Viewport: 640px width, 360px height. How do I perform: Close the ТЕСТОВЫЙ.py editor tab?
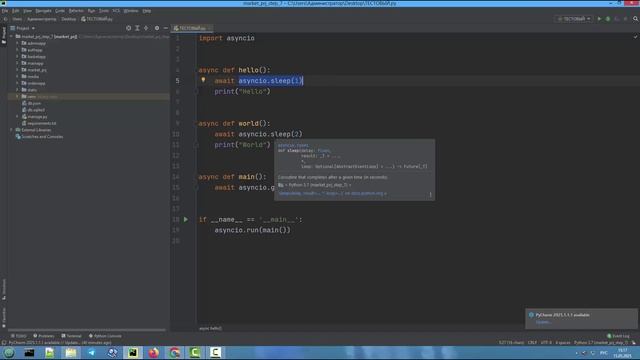click(209, 28)
